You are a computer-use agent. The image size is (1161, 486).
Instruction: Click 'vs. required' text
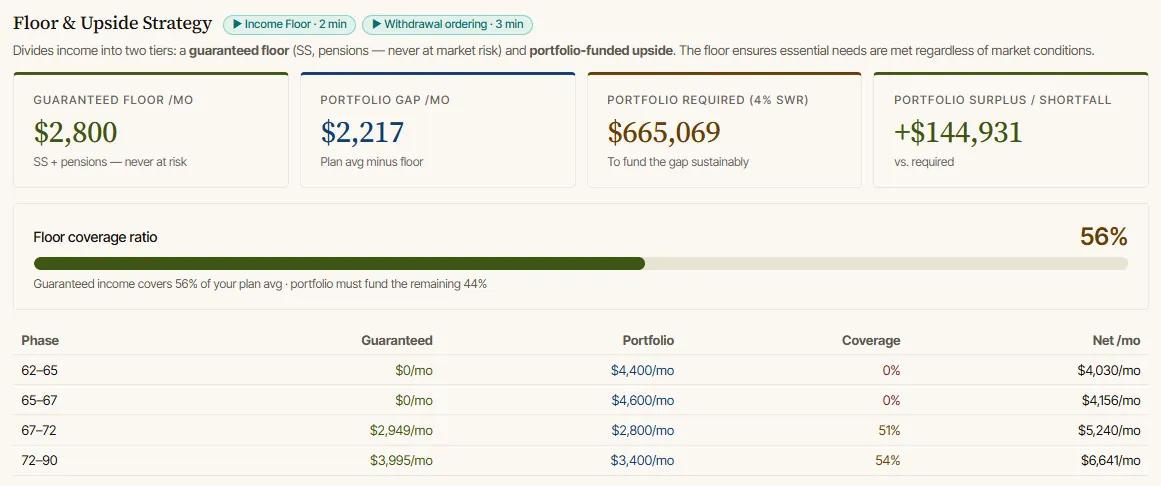pyautogui.click(x=924, y=162)
